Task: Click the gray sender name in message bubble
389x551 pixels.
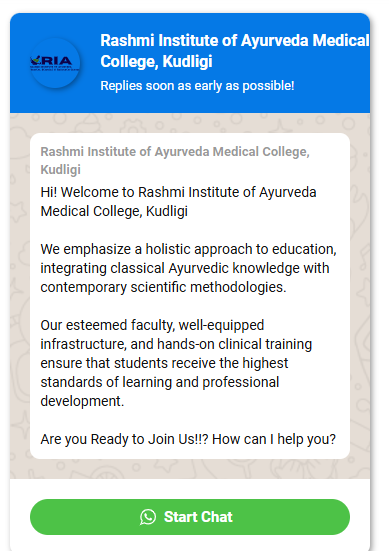Action: click(175, 160)
